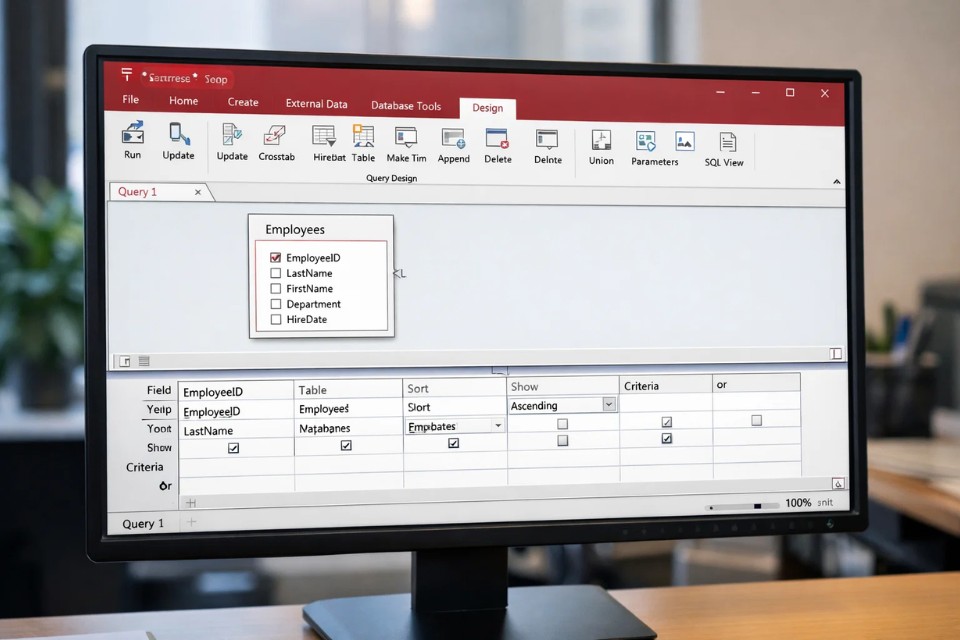Select the Crosstab query icon
The image size is (960, 640).
275,136
